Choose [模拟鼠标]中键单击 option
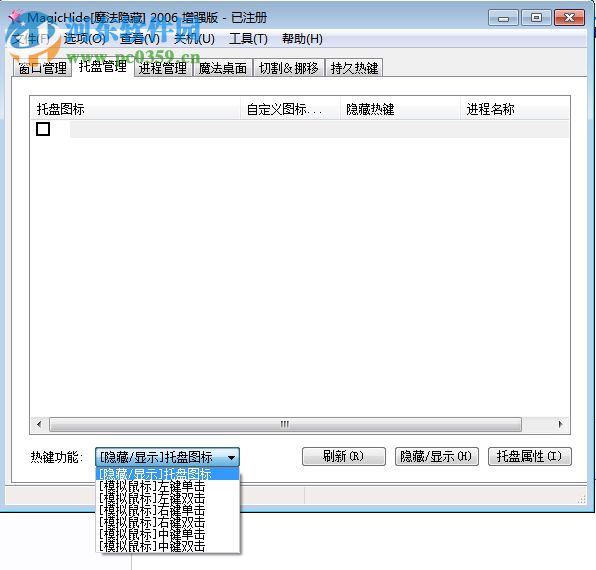This screenshot has height=570, width=596. click(168, 534)
